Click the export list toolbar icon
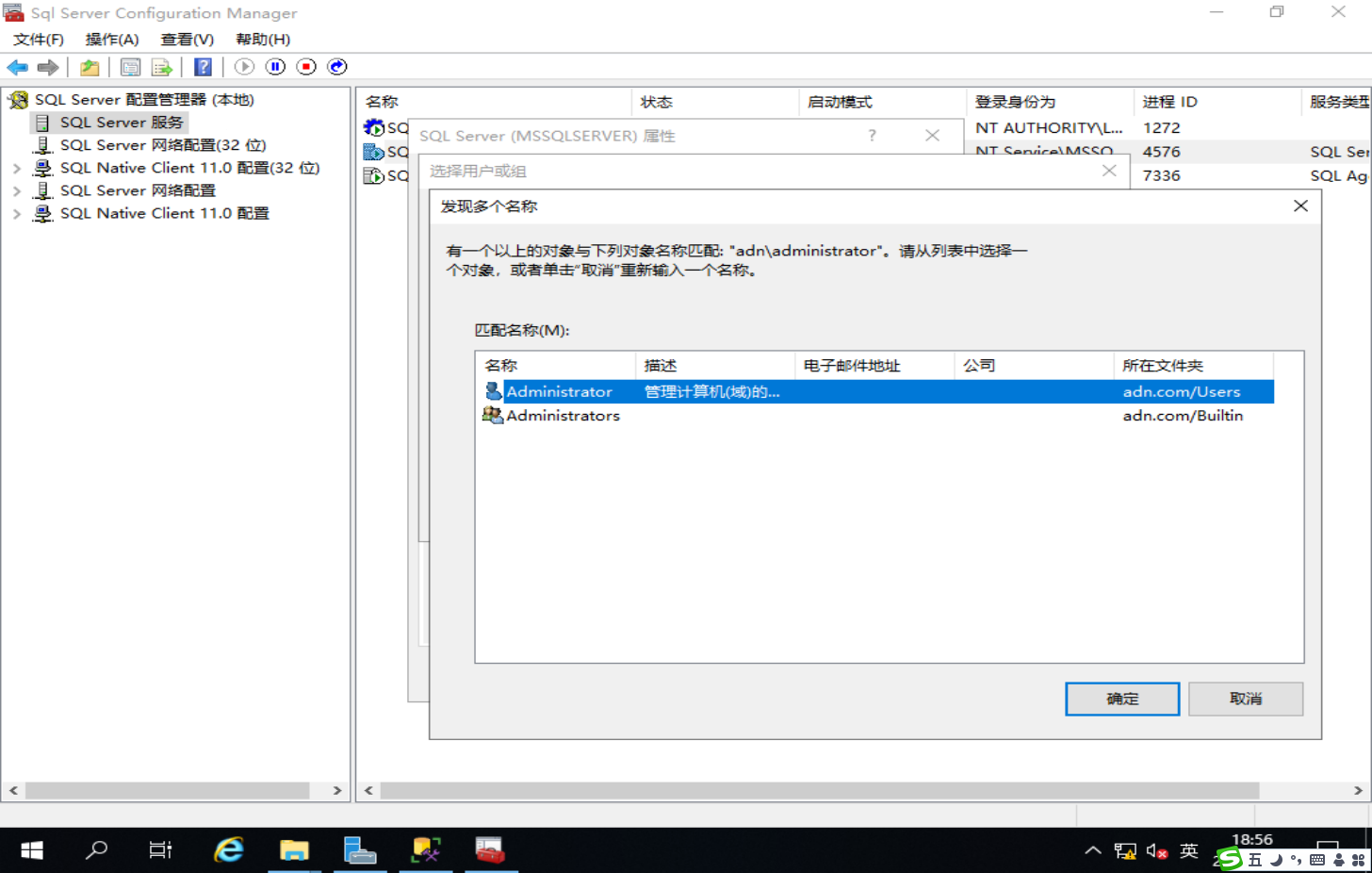The image size is (1372, 873). click(x=161, y=66)
